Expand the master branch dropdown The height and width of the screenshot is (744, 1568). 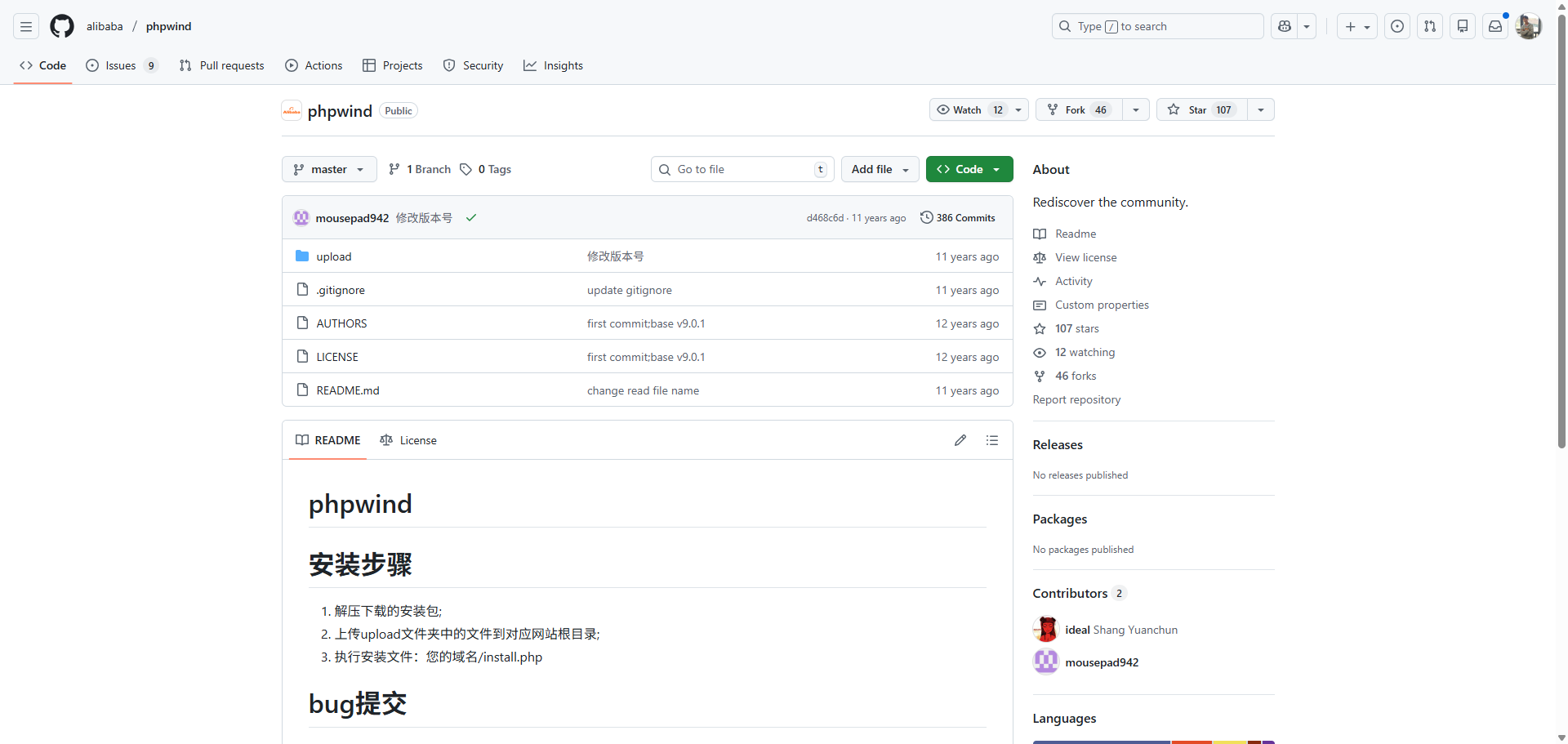pyautogui.click(x=329, y=169)
